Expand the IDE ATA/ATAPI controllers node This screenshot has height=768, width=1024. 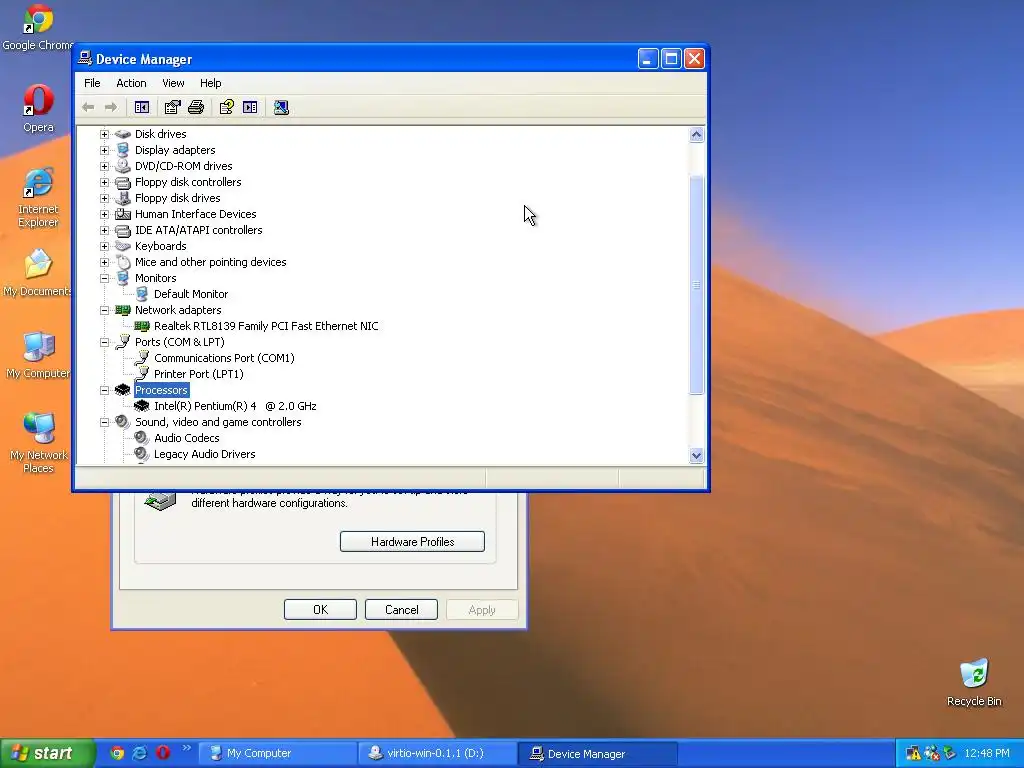click(x=104, y=231)
